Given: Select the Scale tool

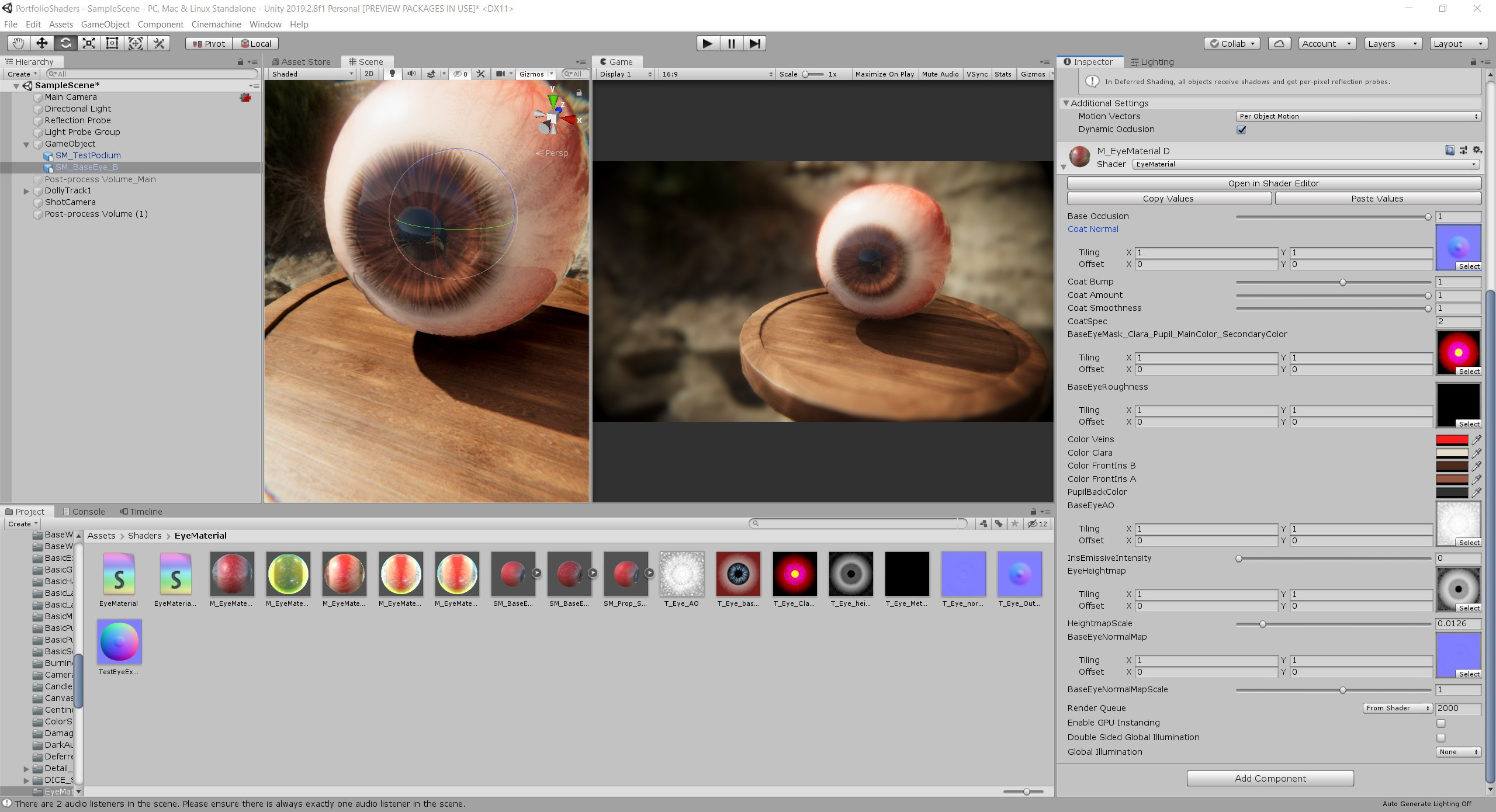Looking at the screenshot, I should tap(89, 43).
